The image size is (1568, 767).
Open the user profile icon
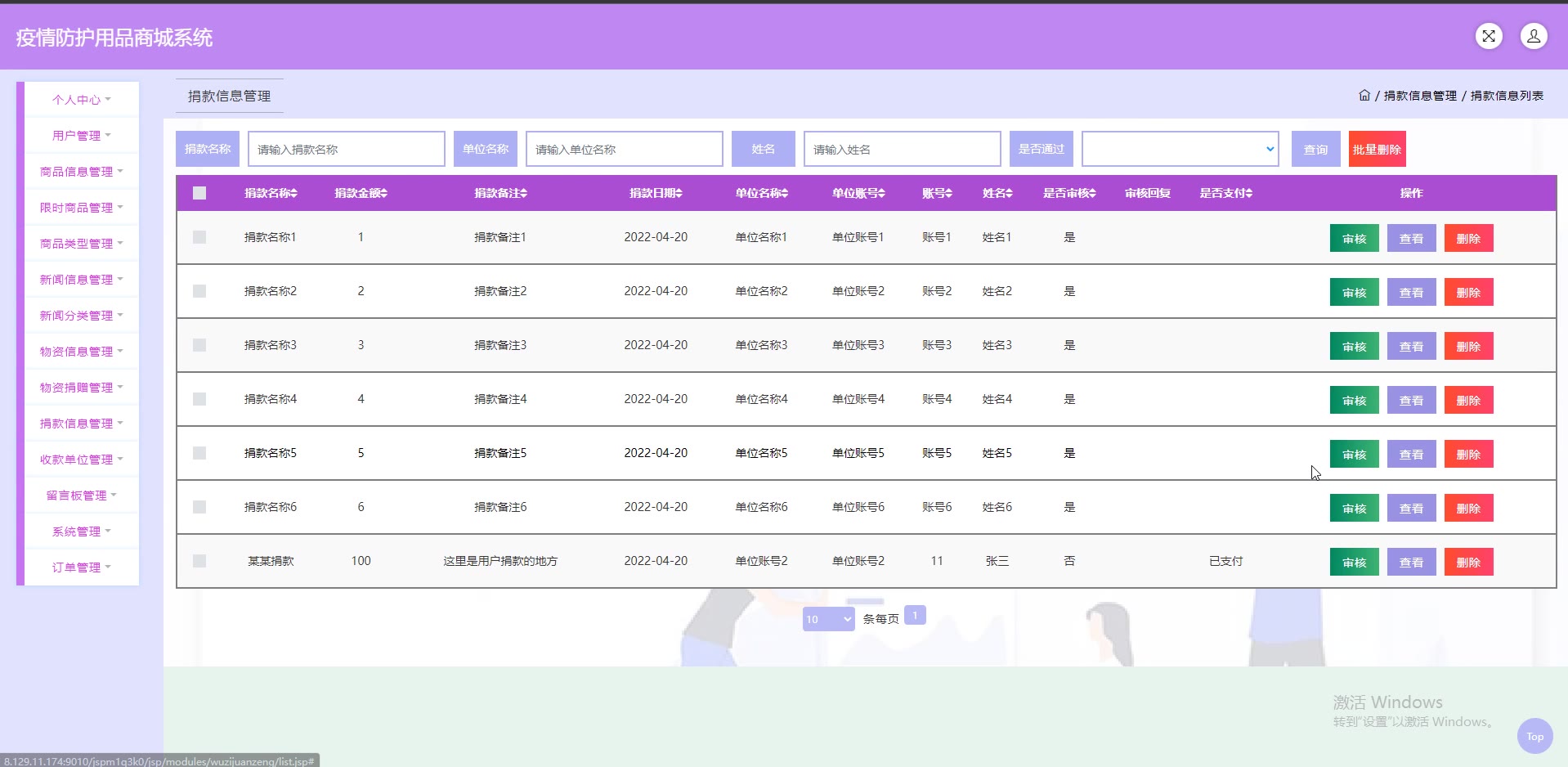[x=1533, y=36]
